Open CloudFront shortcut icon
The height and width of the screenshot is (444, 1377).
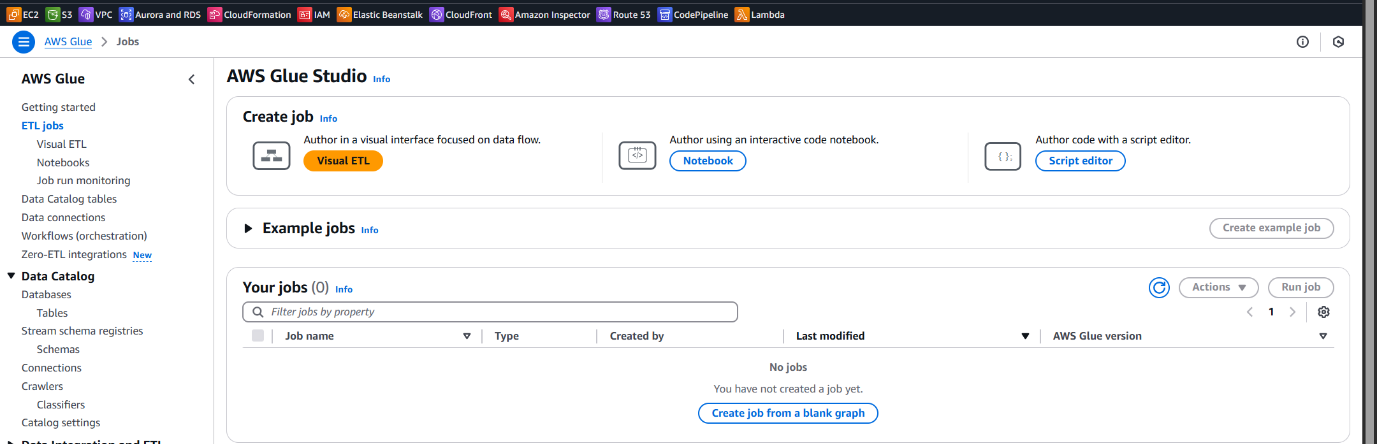coord(436,15)
